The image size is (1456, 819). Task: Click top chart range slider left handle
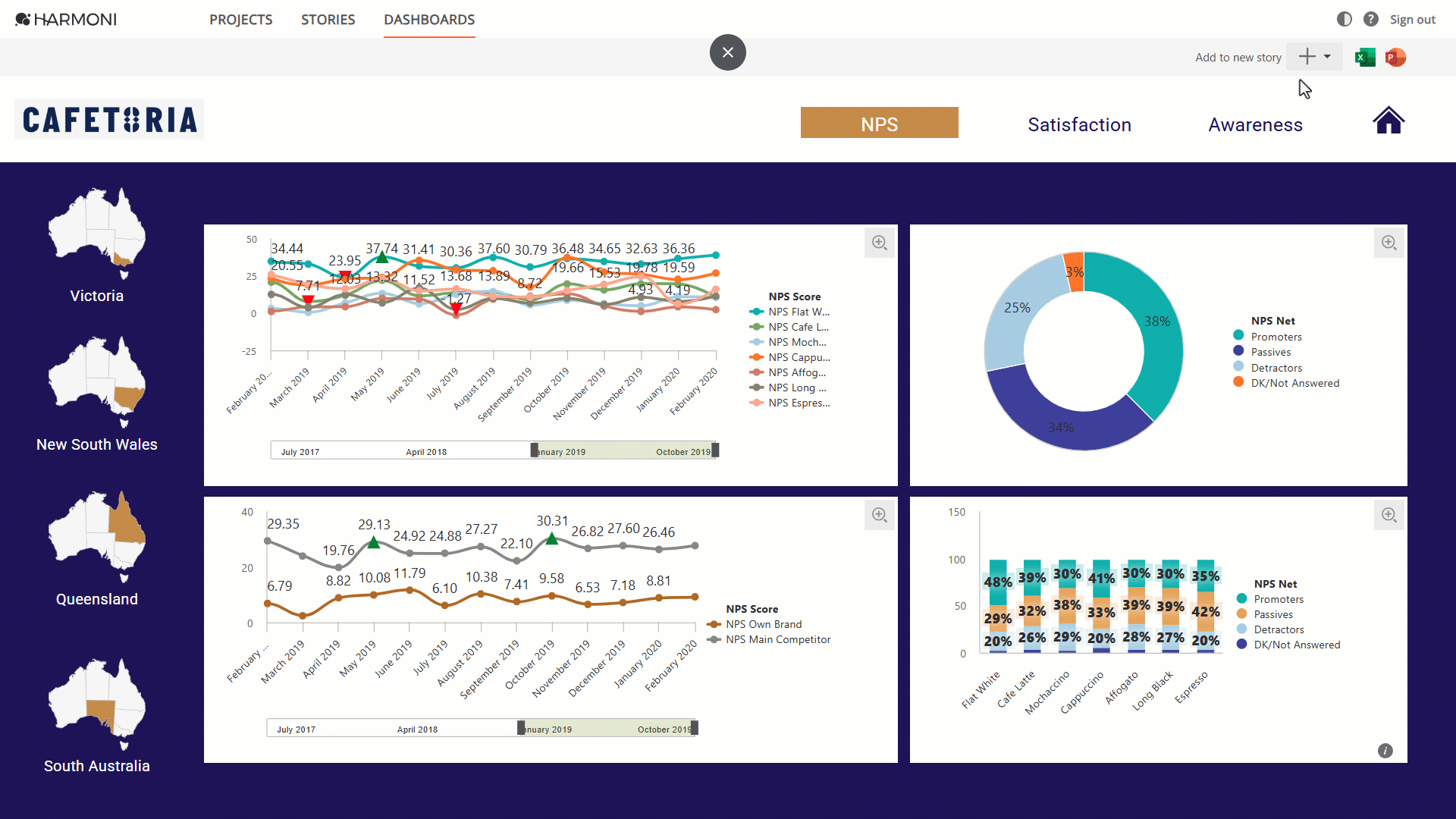[534, 450]
